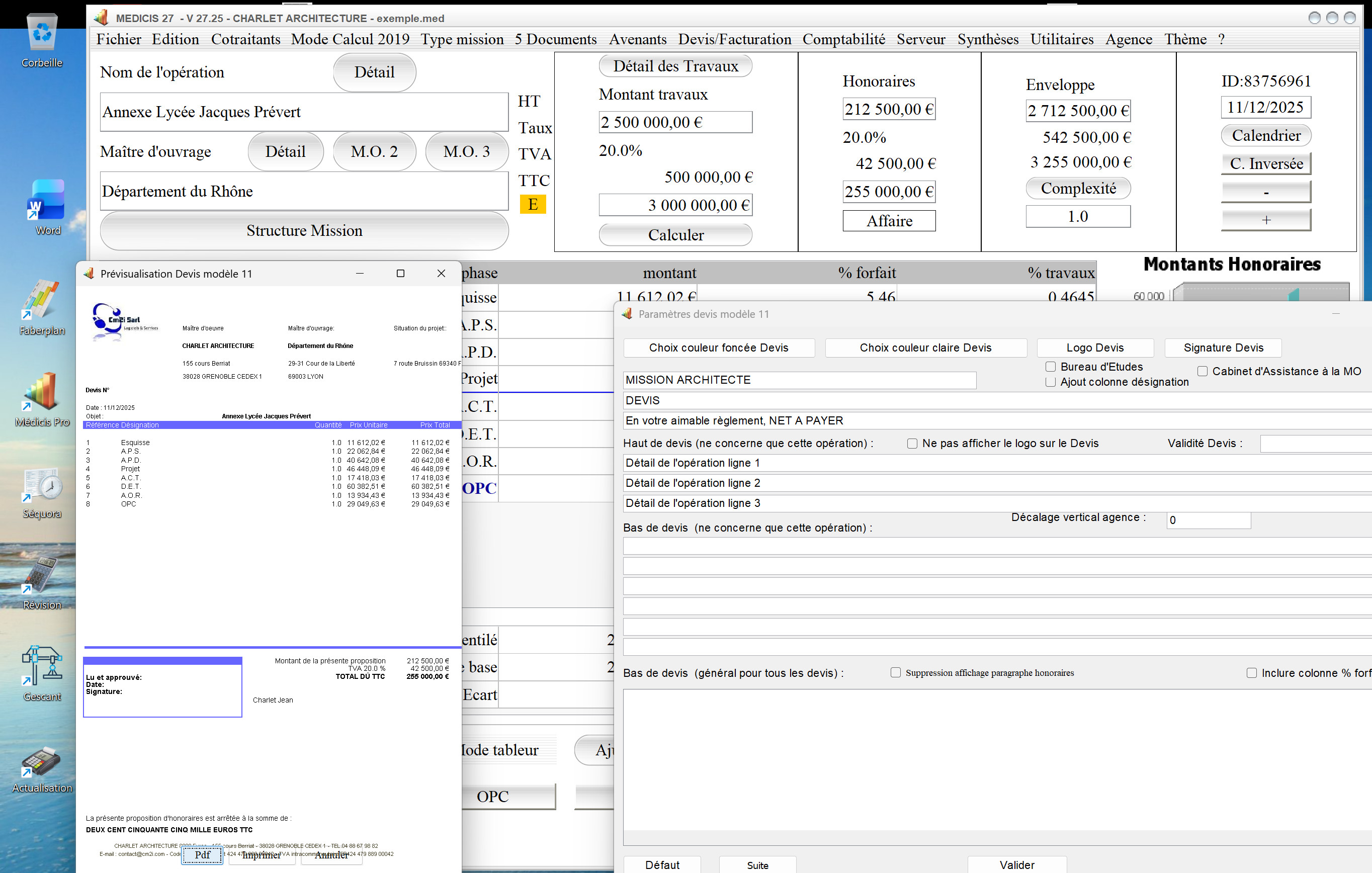Image resolution: width=1372 pixels, height=873 pixels.
Task: Enable the Inclure colonne % forfait checkbox
Action: (1252, 673)
